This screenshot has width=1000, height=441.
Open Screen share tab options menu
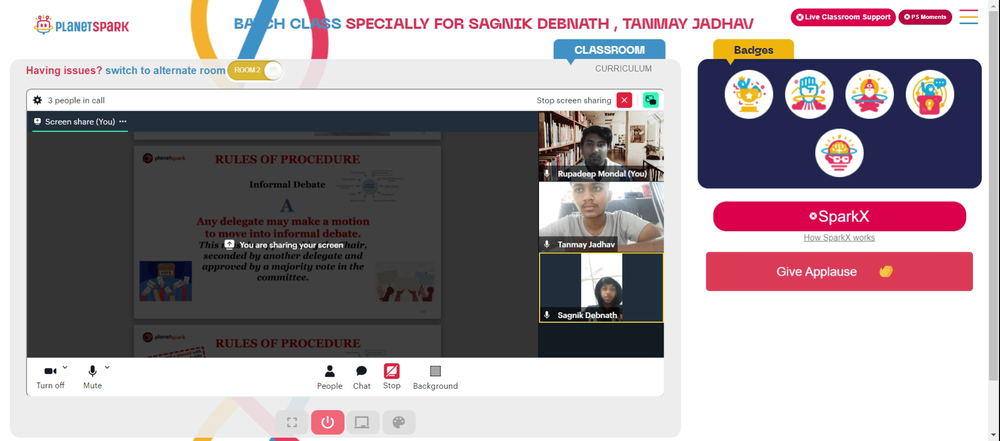123,121
